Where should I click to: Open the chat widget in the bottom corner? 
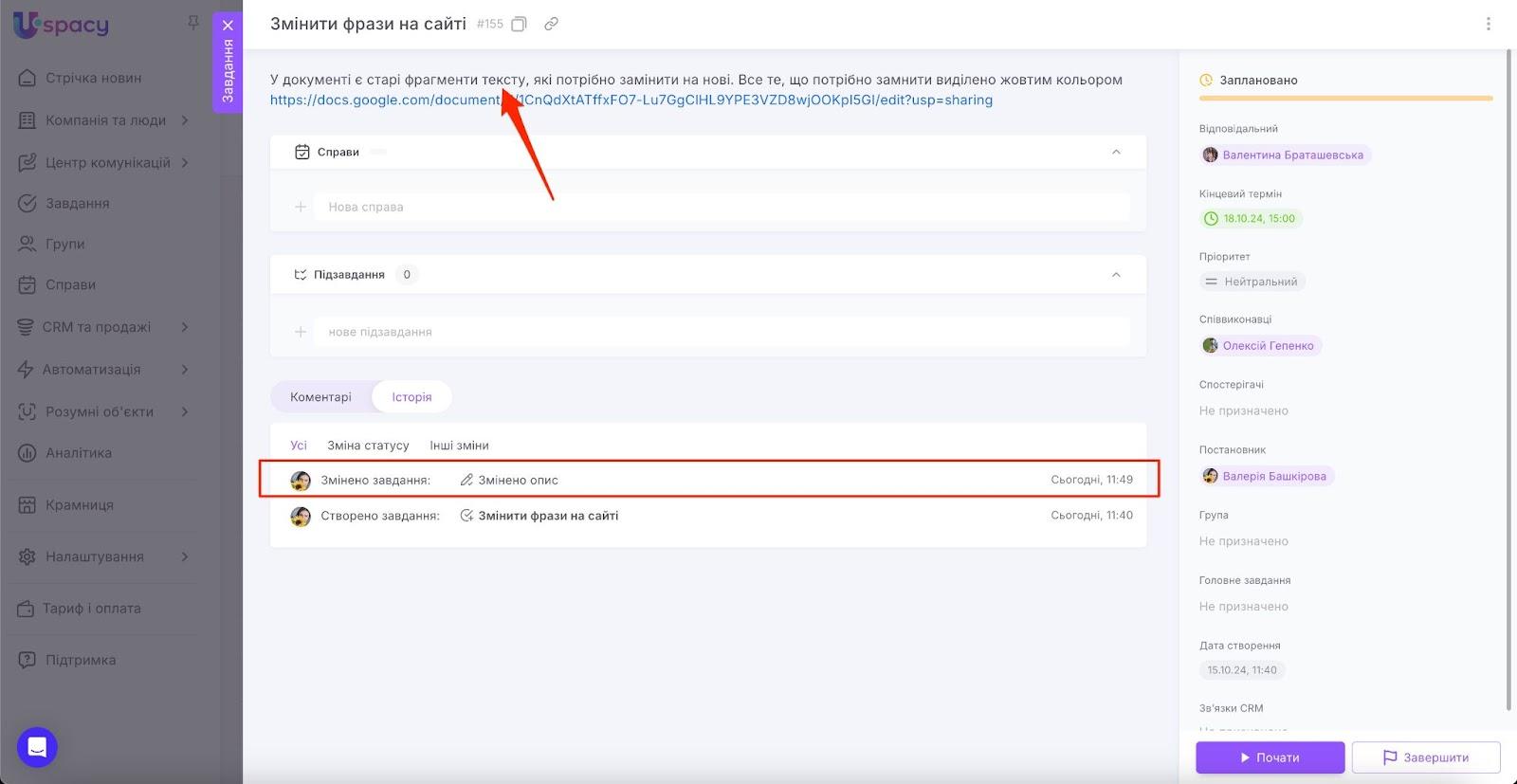click(x=37, y=747)
